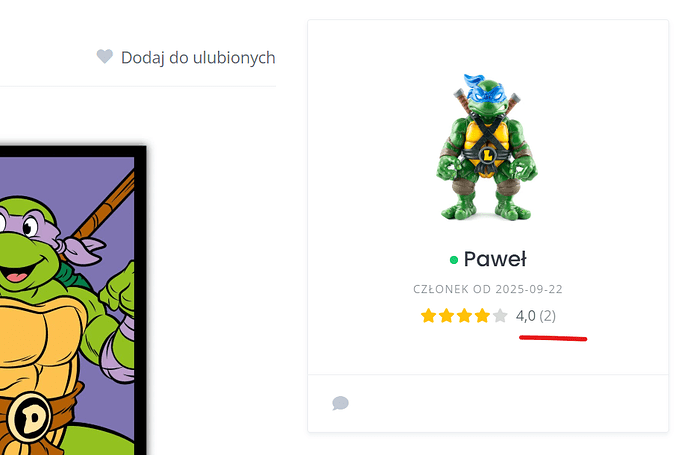Click the 'L' emblem on Leonardo's belt
The width and height of the screenshot is (690, 455).
487,155
